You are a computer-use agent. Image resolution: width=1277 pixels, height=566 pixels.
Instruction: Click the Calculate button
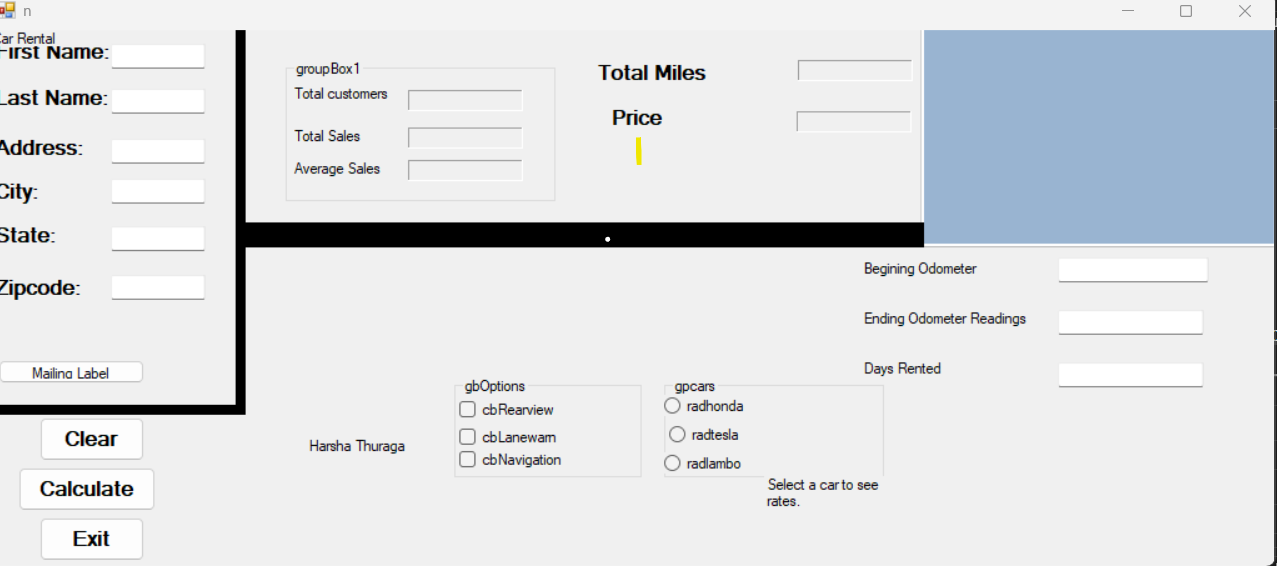[x=87, y=489]
